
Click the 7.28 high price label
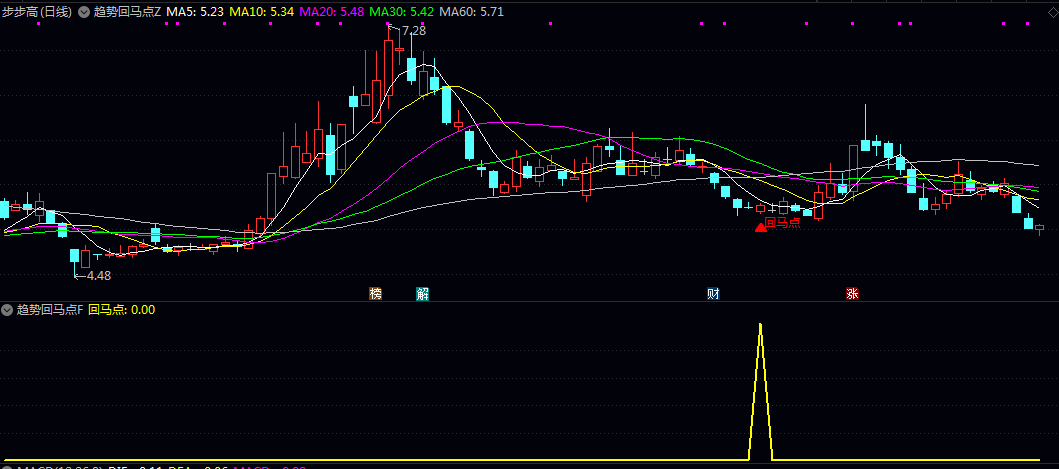coord(414,31)
